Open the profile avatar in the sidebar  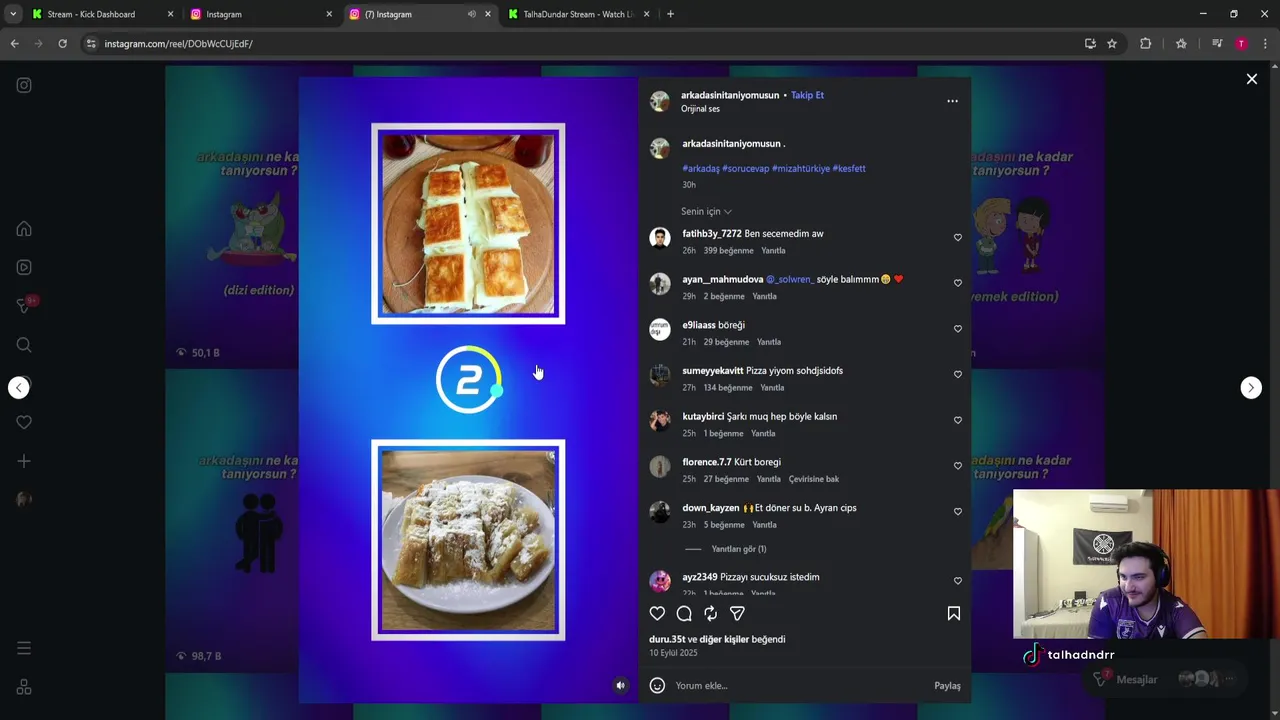(x=24, y=499)
